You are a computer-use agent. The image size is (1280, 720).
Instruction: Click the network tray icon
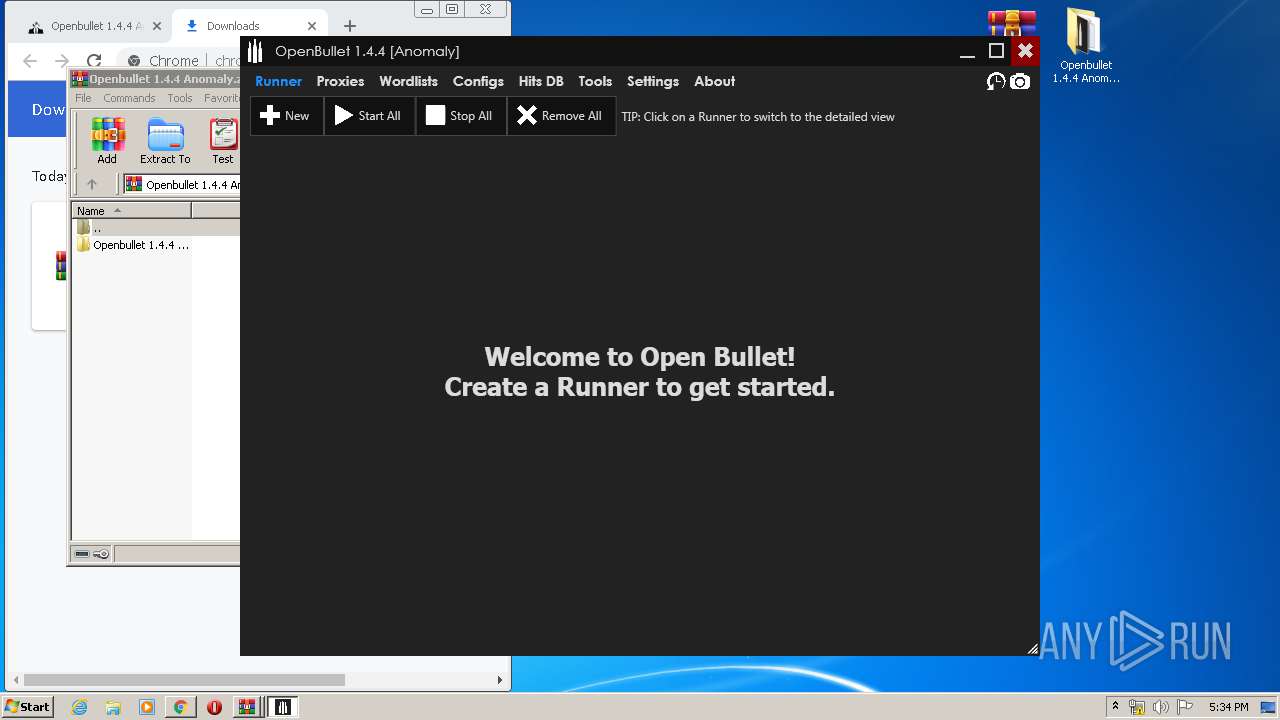(x=1137, y=707)
